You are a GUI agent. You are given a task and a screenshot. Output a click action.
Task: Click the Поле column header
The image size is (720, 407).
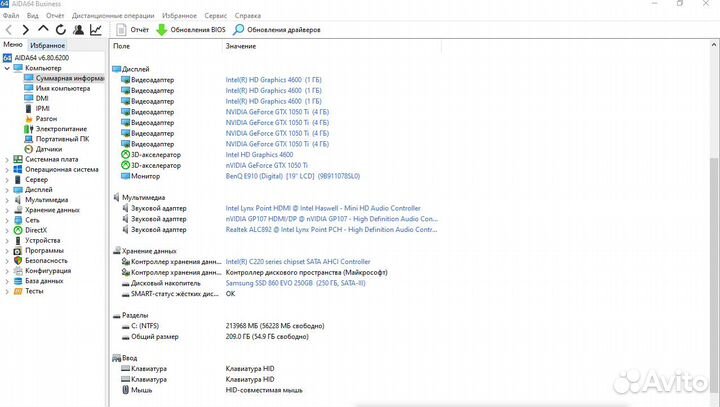[121, 47]
